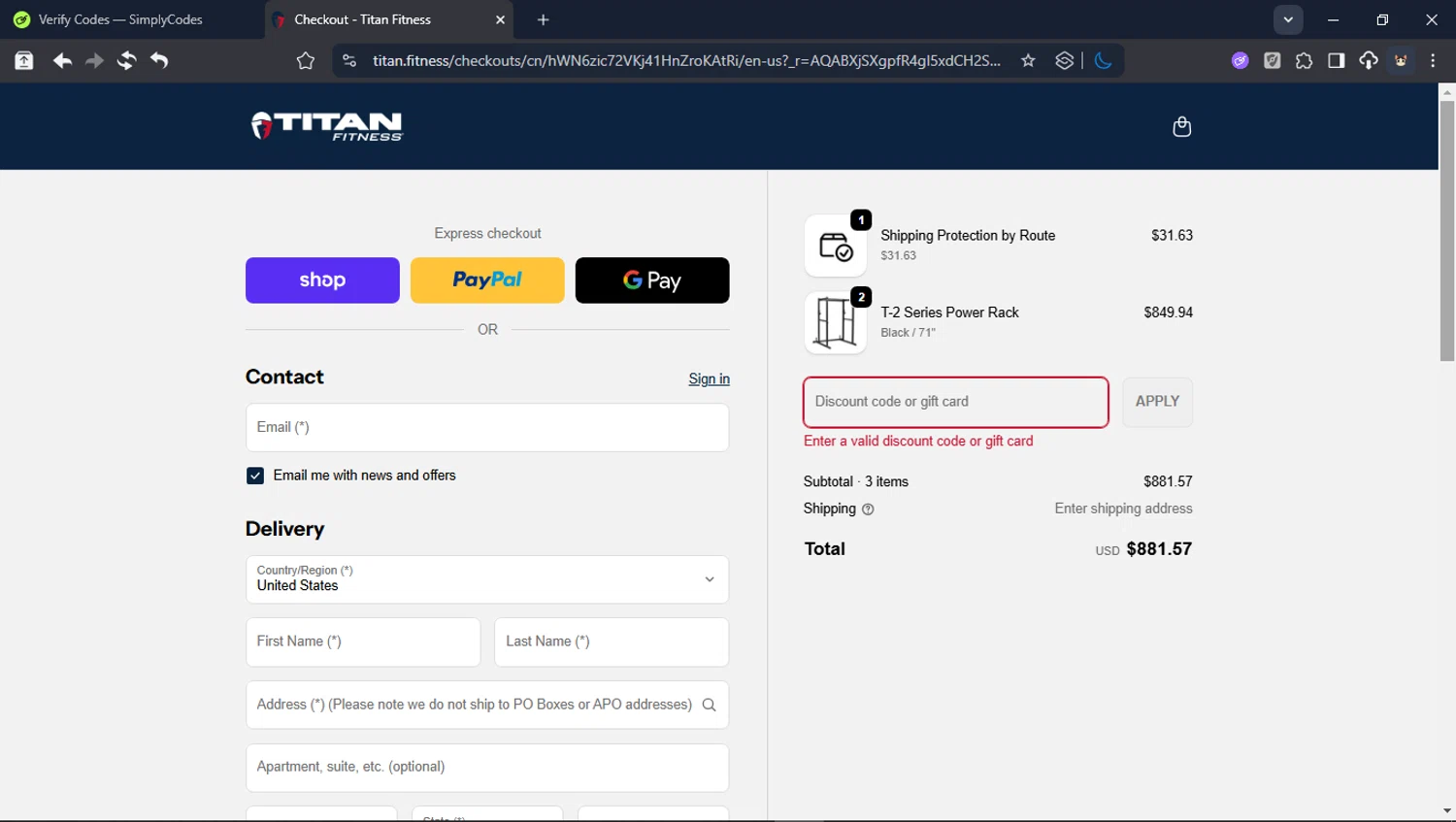The height and width of the screenshot is (822, 1456).
Task: Click the Total $881.57 amount
Action: coord(1159,549)
